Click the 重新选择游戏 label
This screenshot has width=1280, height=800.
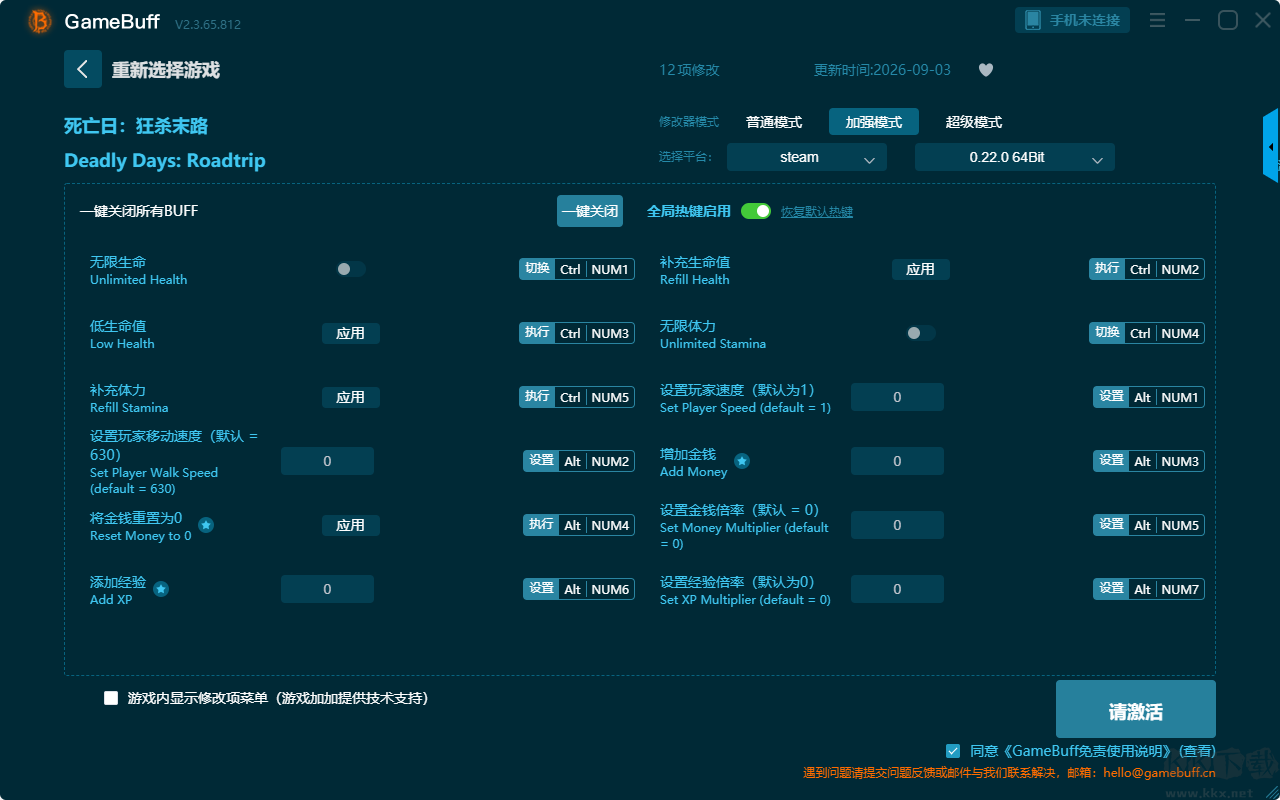(166, 70)
